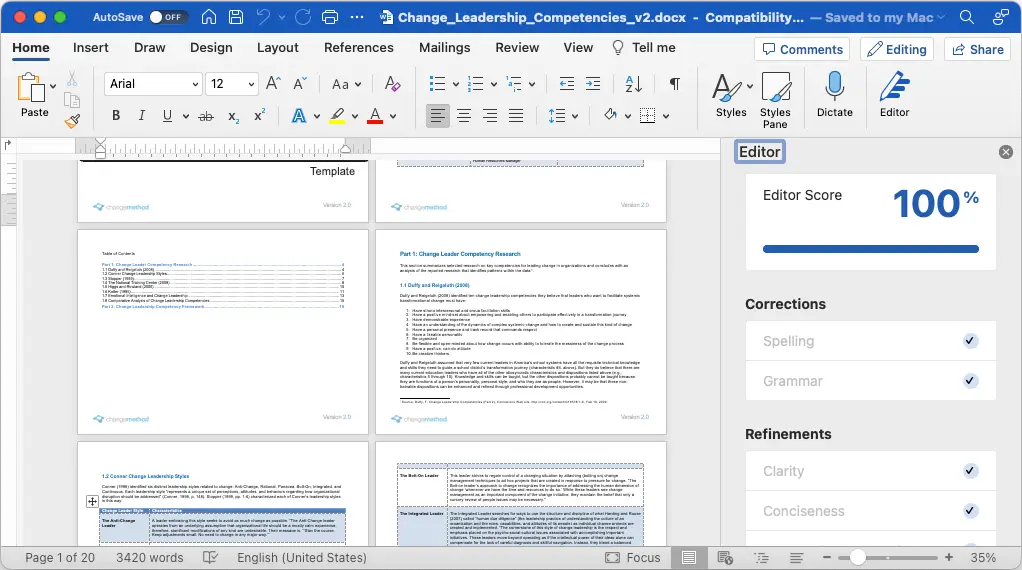Center align the text

click(464, 116)
